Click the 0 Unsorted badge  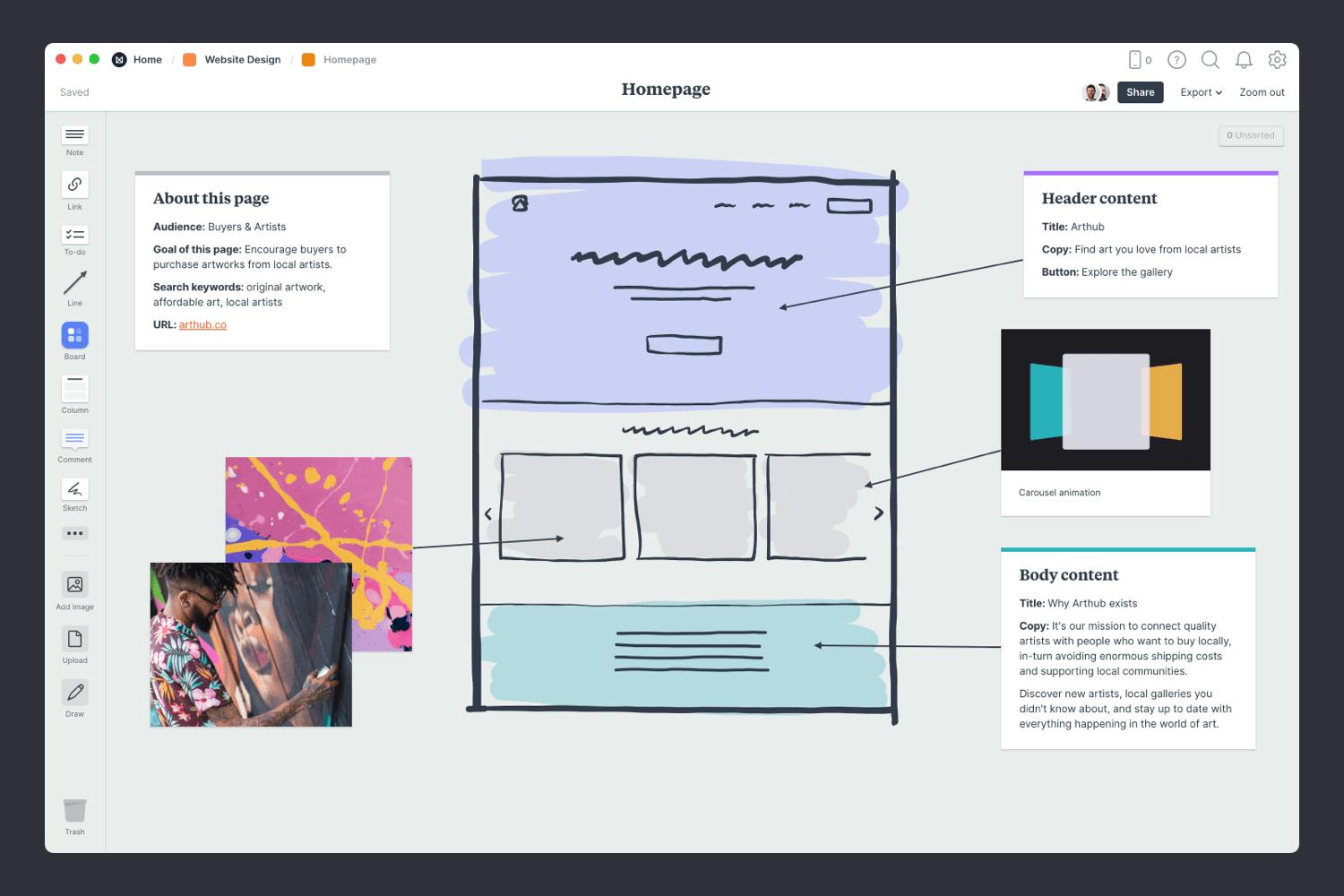point(1251,135)
